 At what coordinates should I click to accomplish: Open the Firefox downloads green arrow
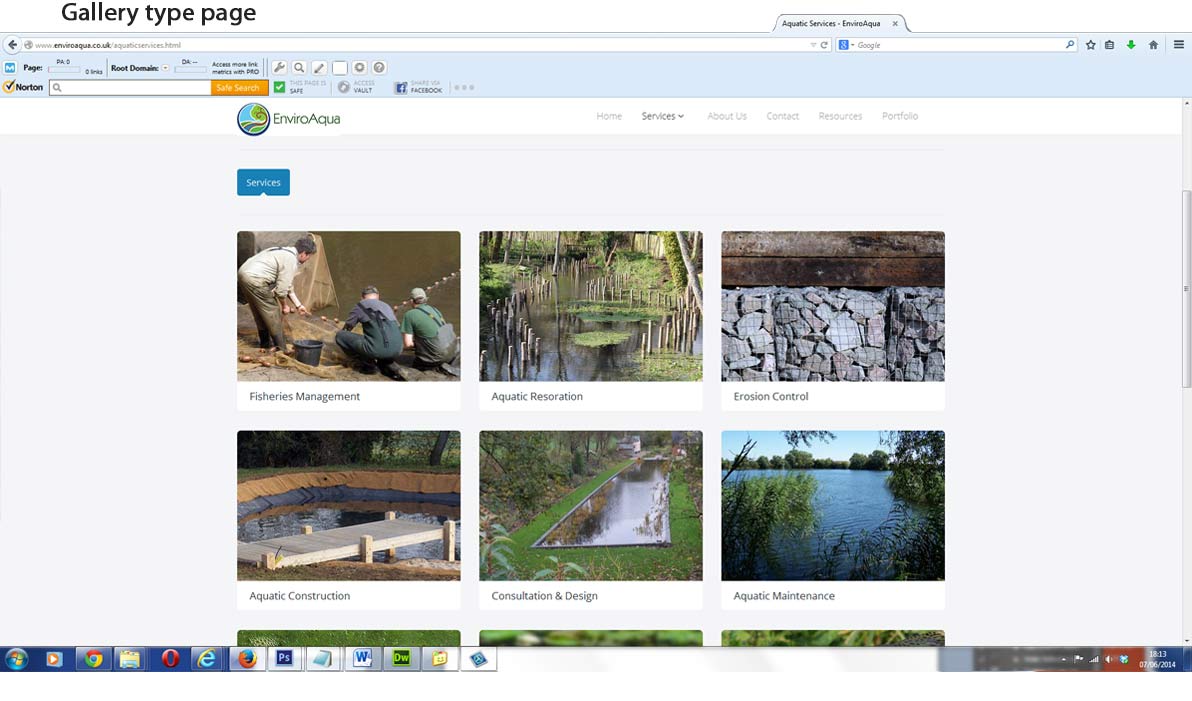point(1131,45)
